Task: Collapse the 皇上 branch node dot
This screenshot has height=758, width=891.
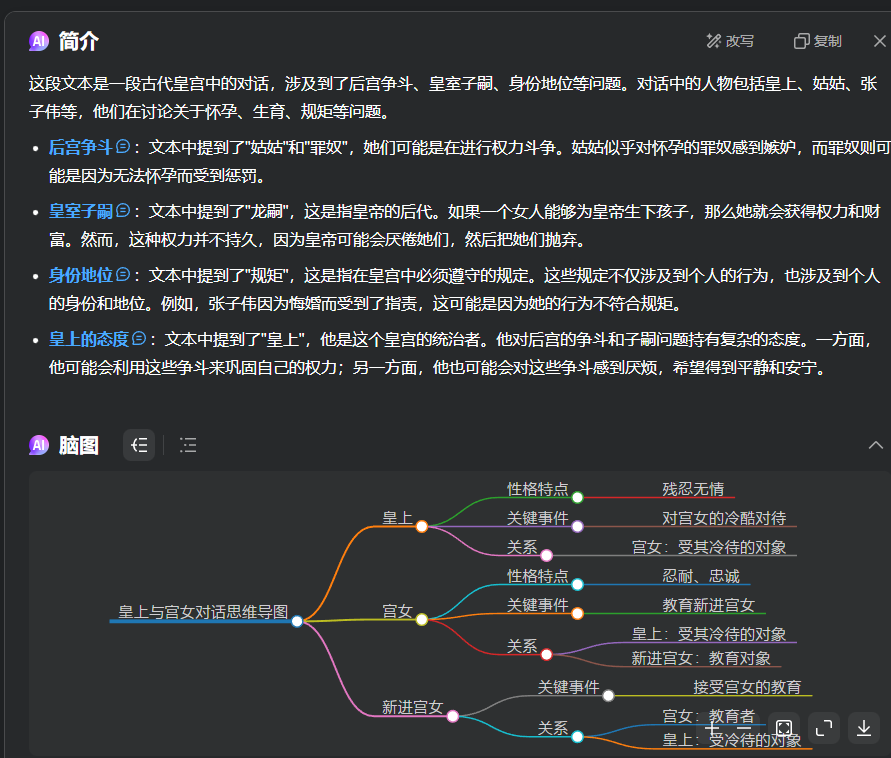Action: click(x=422, y=524)
